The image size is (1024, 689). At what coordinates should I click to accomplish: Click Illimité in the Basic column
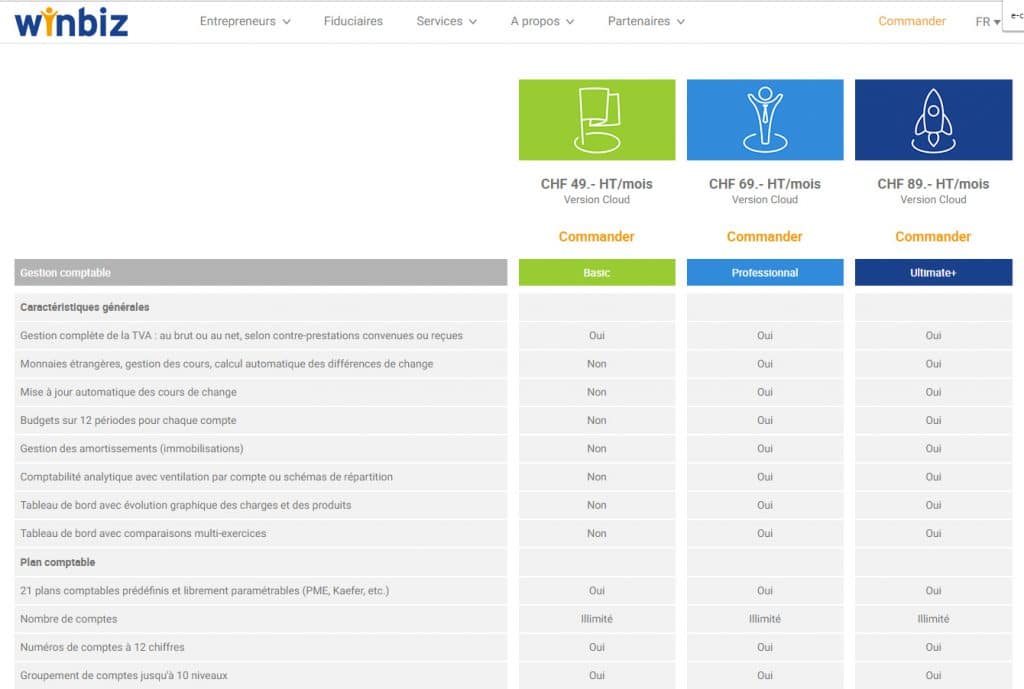tap(597, 618)
